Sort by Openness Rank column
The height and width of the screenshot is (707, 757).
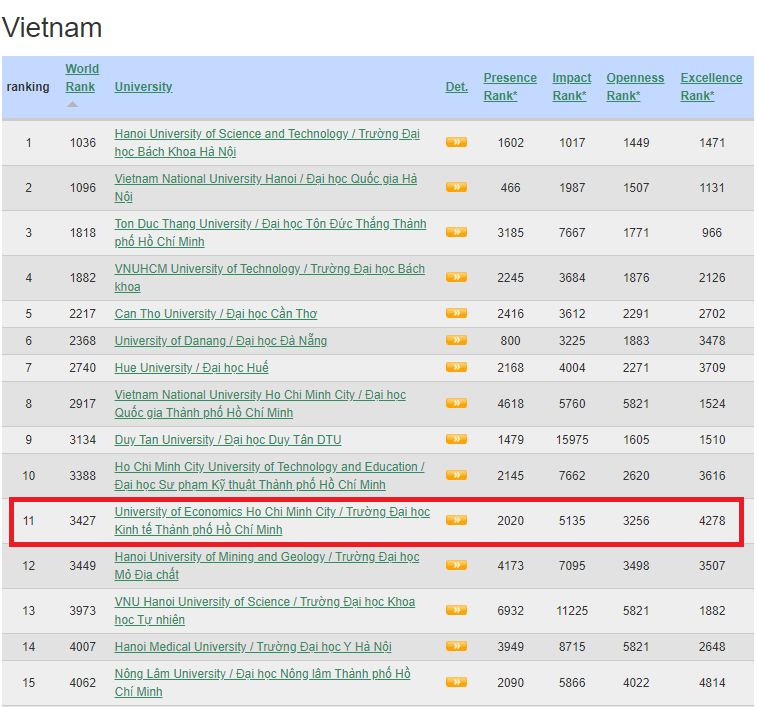pos(635,87)
